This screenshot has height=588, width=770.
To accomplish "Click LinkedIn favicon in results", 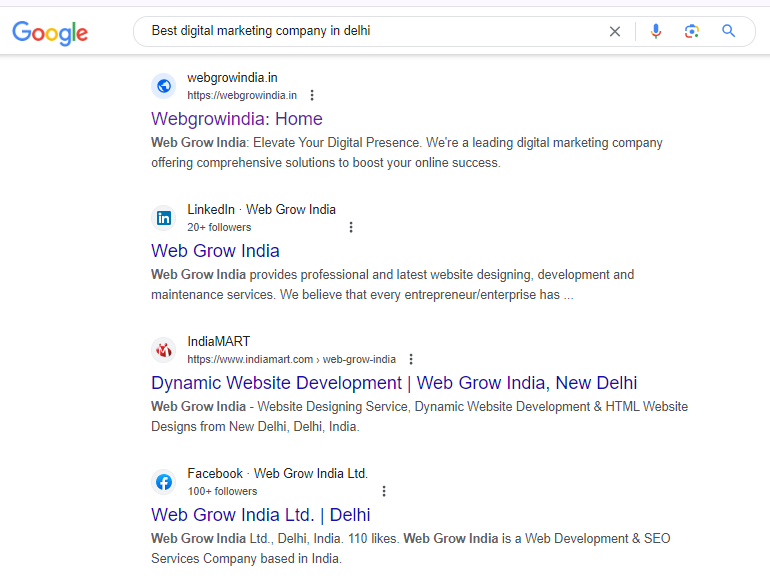I will tap(164, 218).
